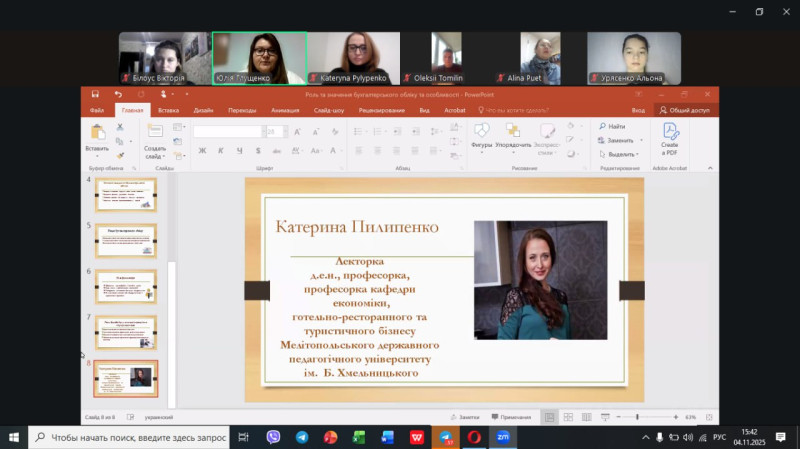Click the Save icon in quick access toolbar
800x449 pixels.
(95, 94)
